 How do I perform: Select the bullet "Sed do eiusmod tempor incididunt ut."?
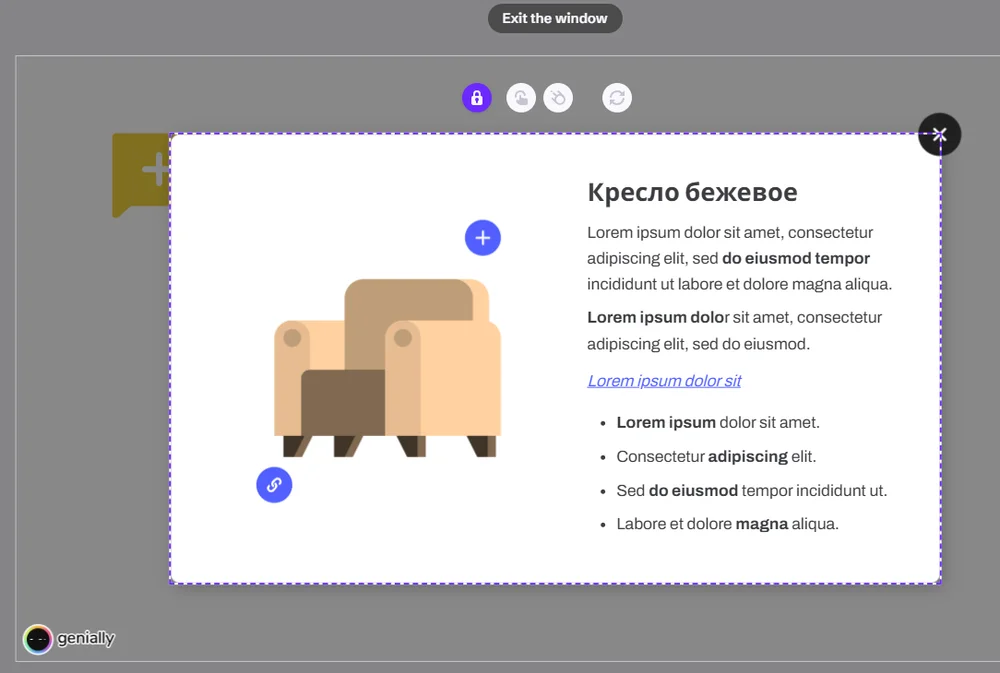click(751, 491)
